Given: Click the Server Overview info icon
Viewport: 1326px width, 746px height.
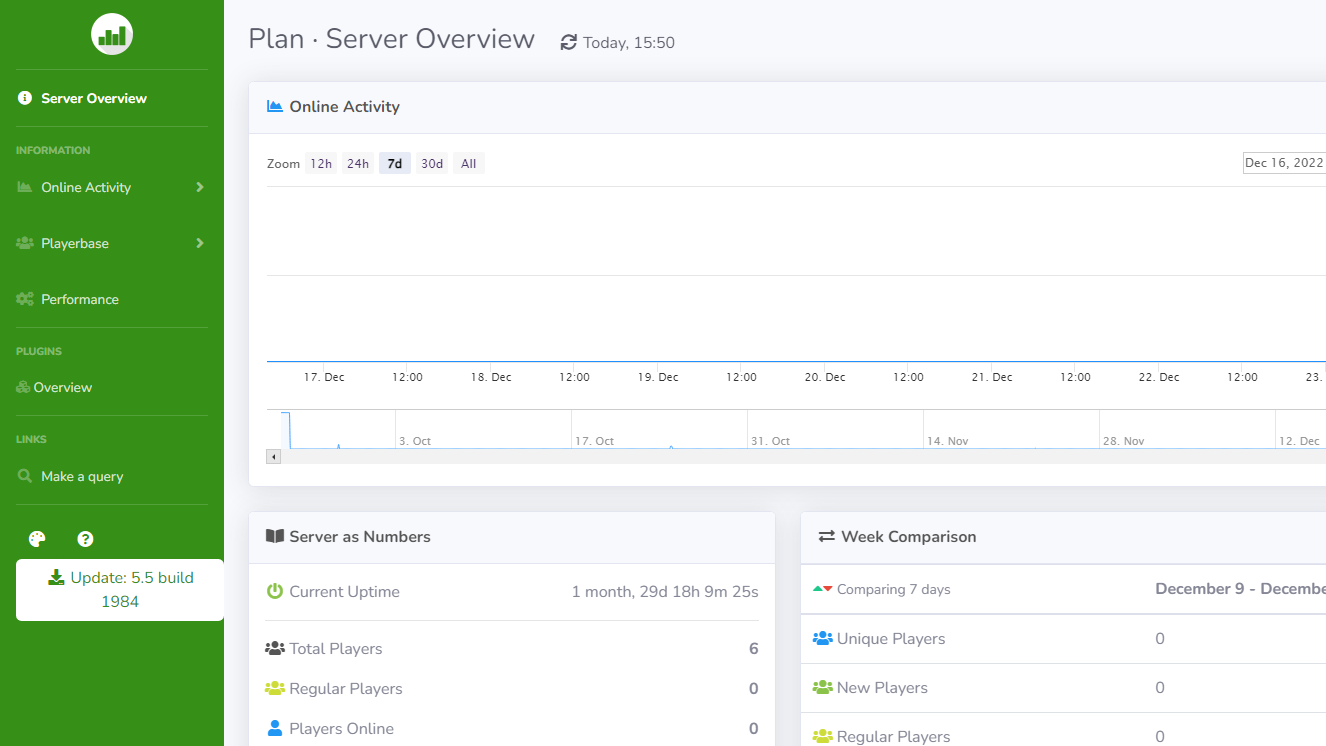Looking at the screenshot, I should (25, 98).
